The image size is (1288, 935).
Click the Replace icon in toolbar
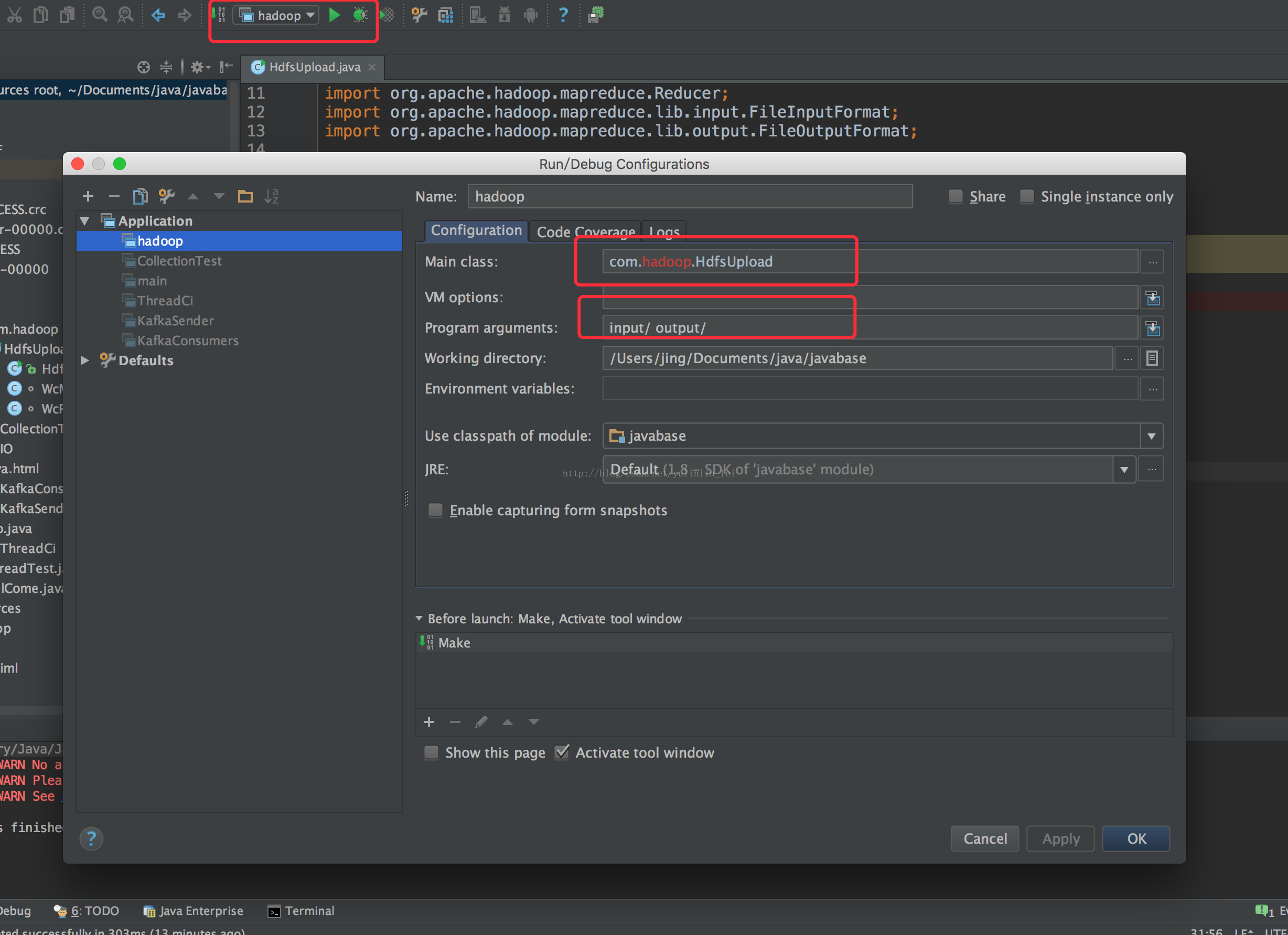point(125,15)
